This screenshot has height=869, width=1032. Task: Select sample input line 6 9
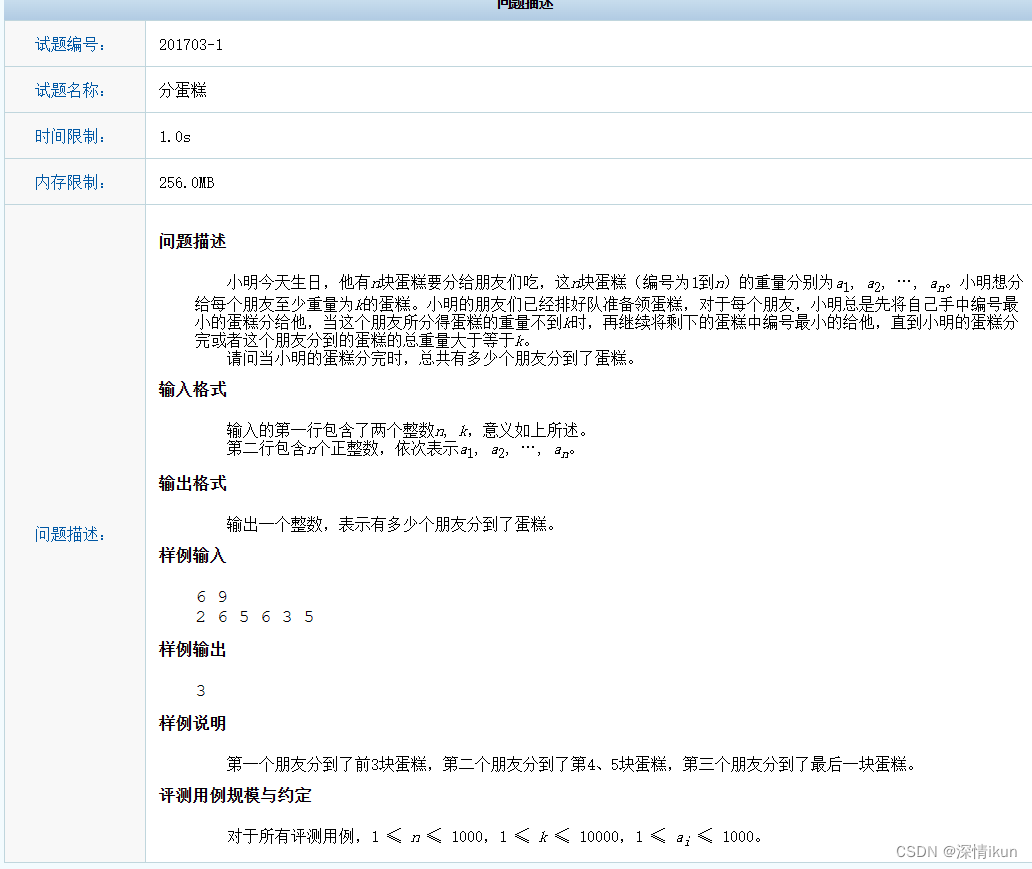tap(212, 597)
